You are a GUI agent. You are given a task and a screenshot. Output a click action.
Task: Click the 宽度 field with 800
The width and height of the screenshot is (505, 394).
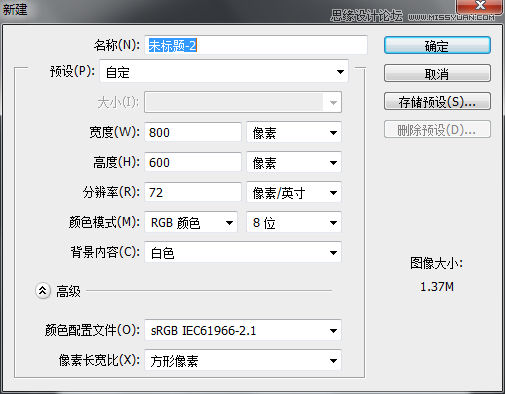click(193, 132)
